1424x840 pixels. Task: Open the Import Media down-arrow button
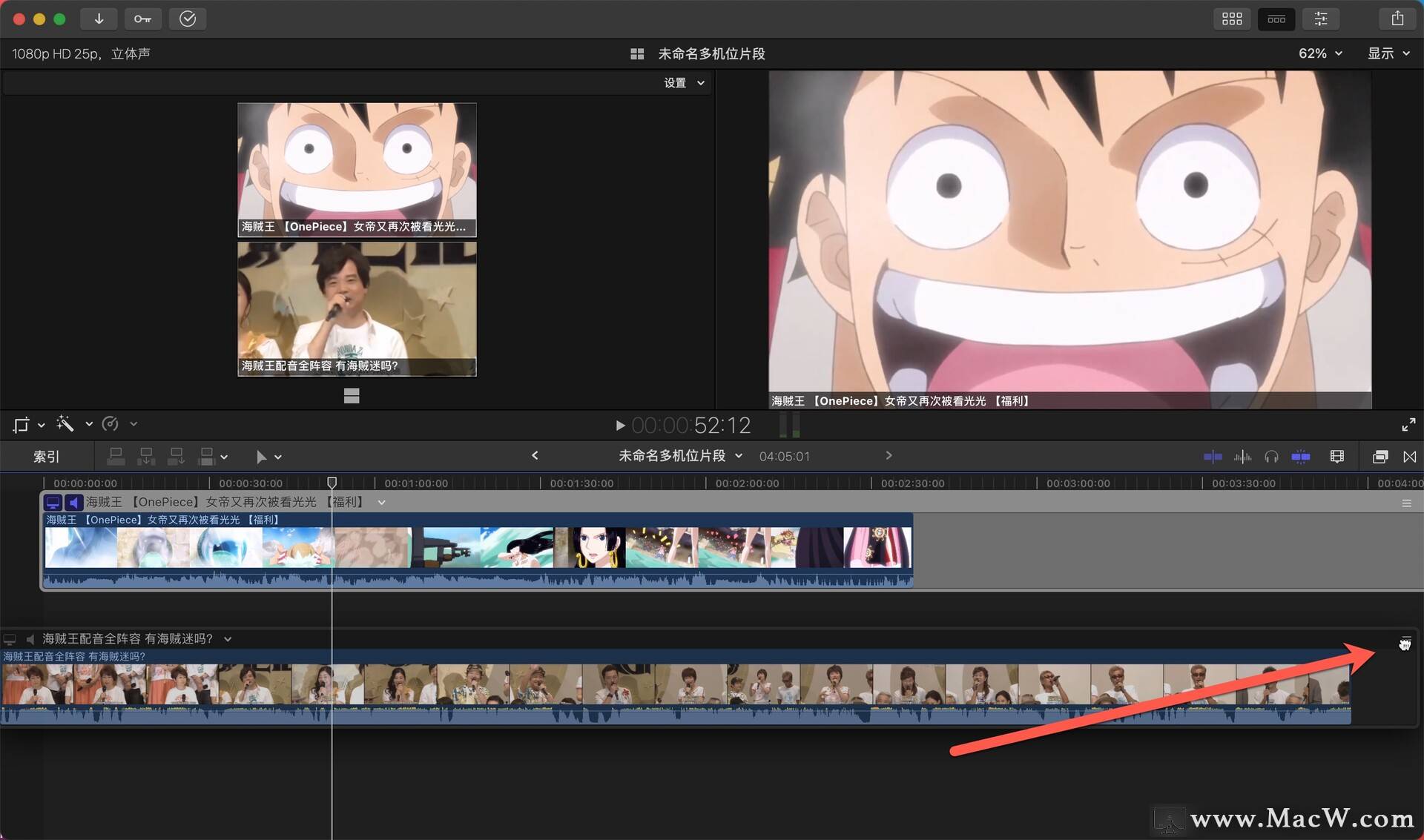[x=99, y=19]
